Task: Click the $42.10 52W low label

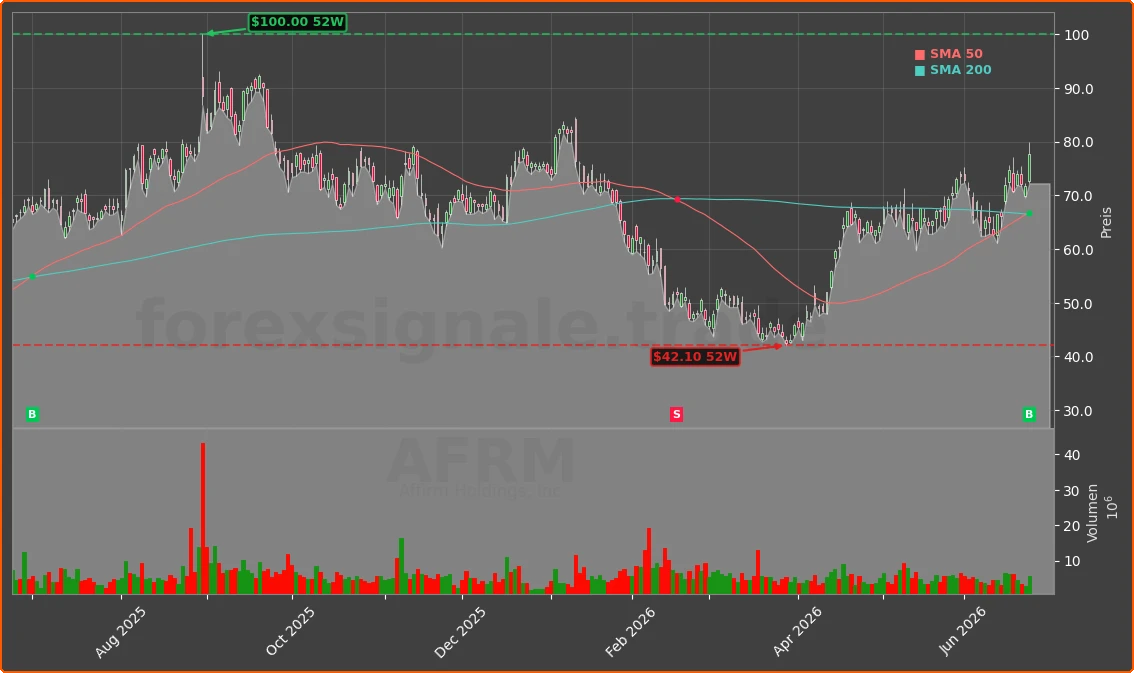Action: pyautogui.click(x=695, y=356)
